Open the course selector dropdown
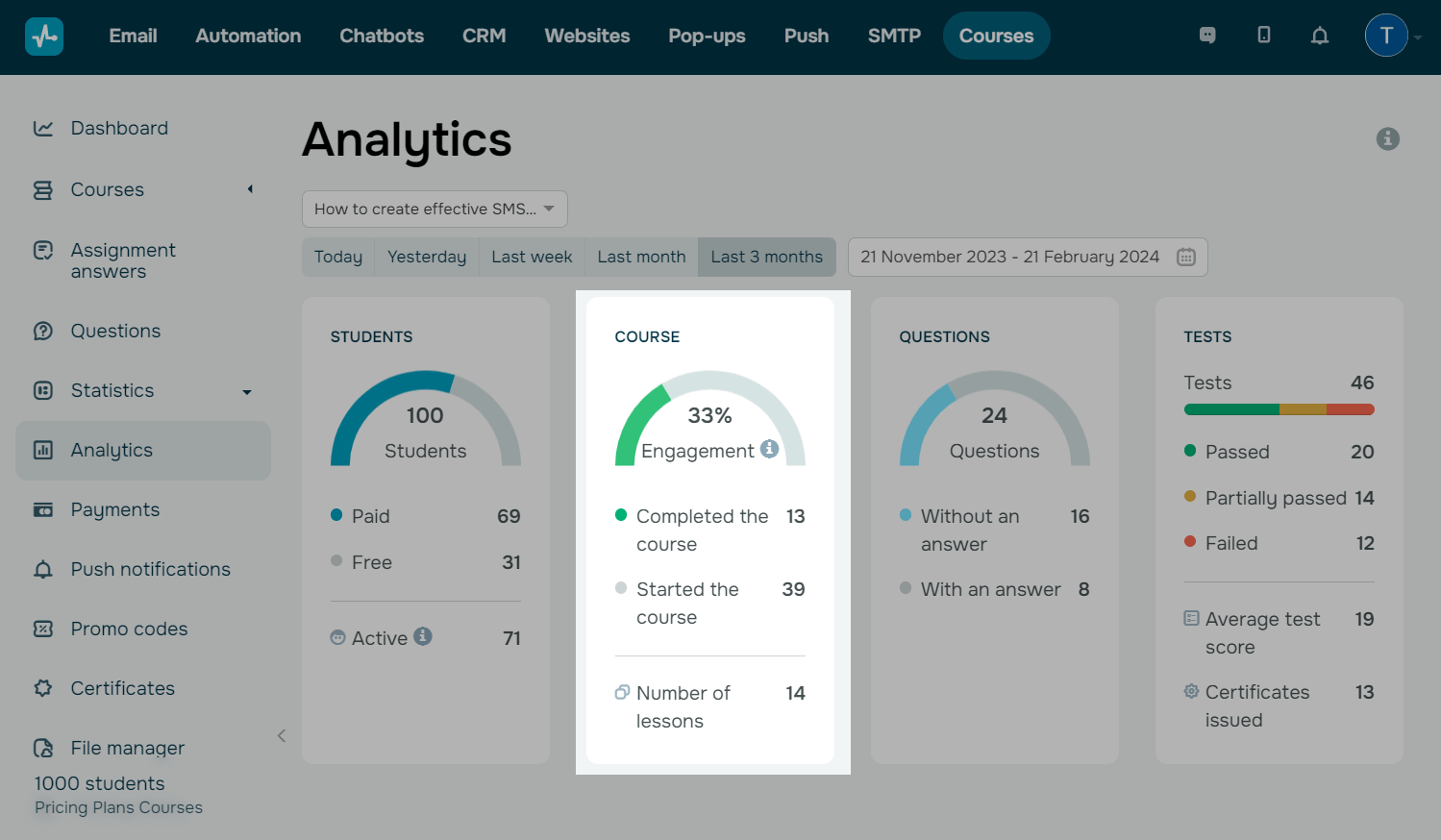Image resolution: width=1441 pixels, height=840 pixels. tap(435, 209)
